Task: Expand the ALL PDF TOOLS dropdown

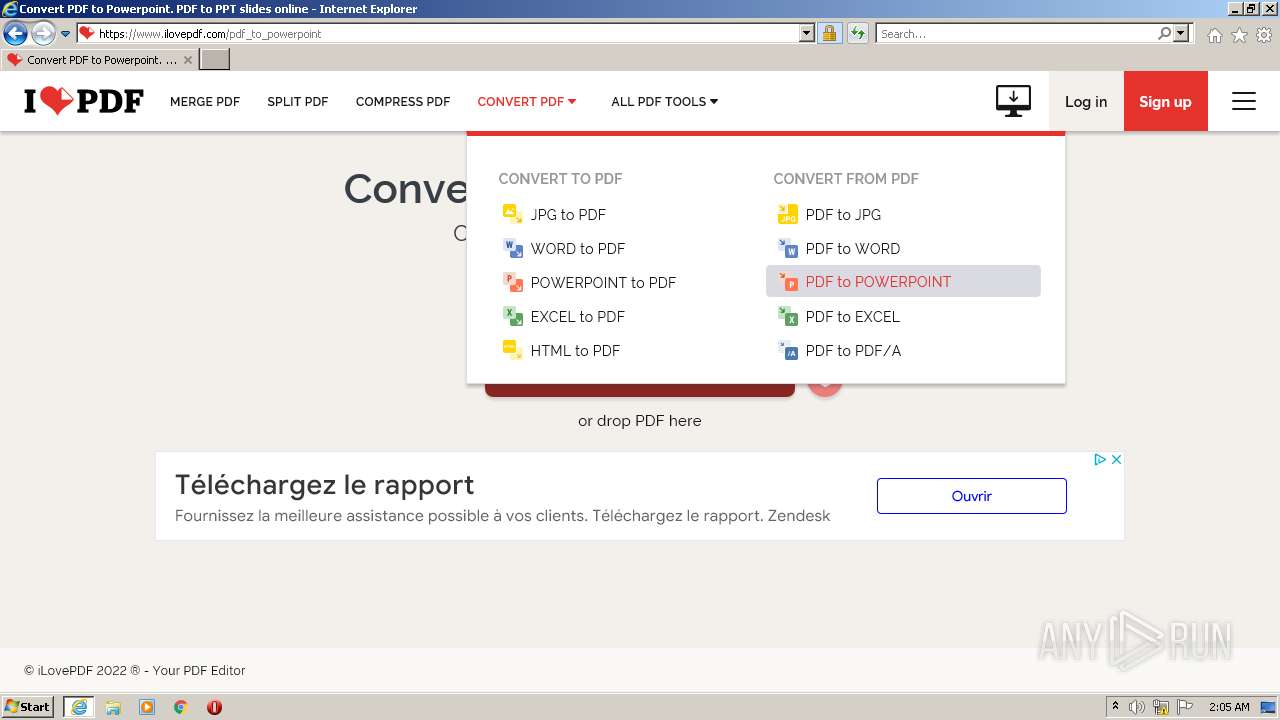Action: 665,101
